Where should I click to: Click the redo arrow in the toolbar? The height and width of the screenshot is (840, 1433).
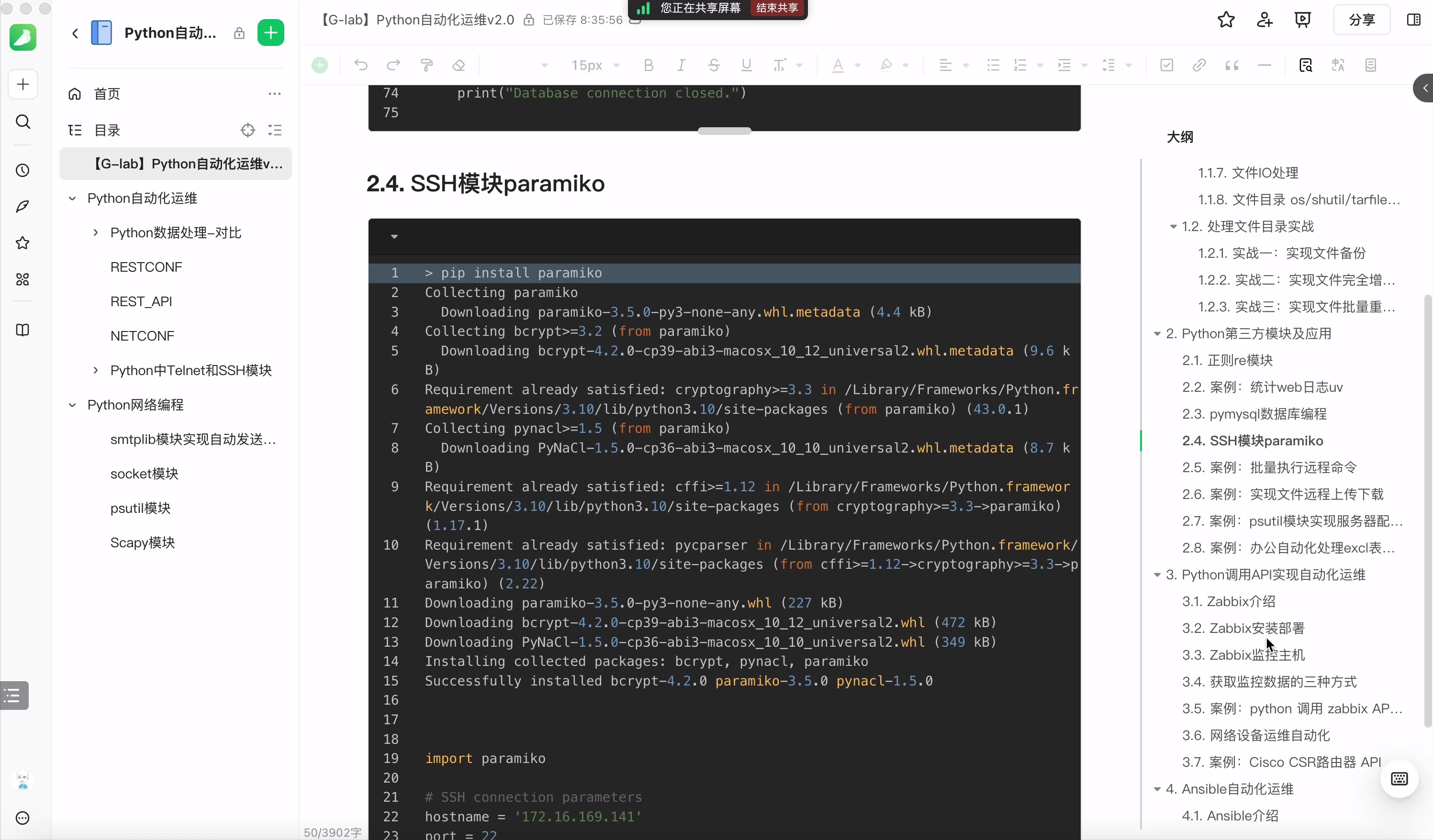pos(393,66)
